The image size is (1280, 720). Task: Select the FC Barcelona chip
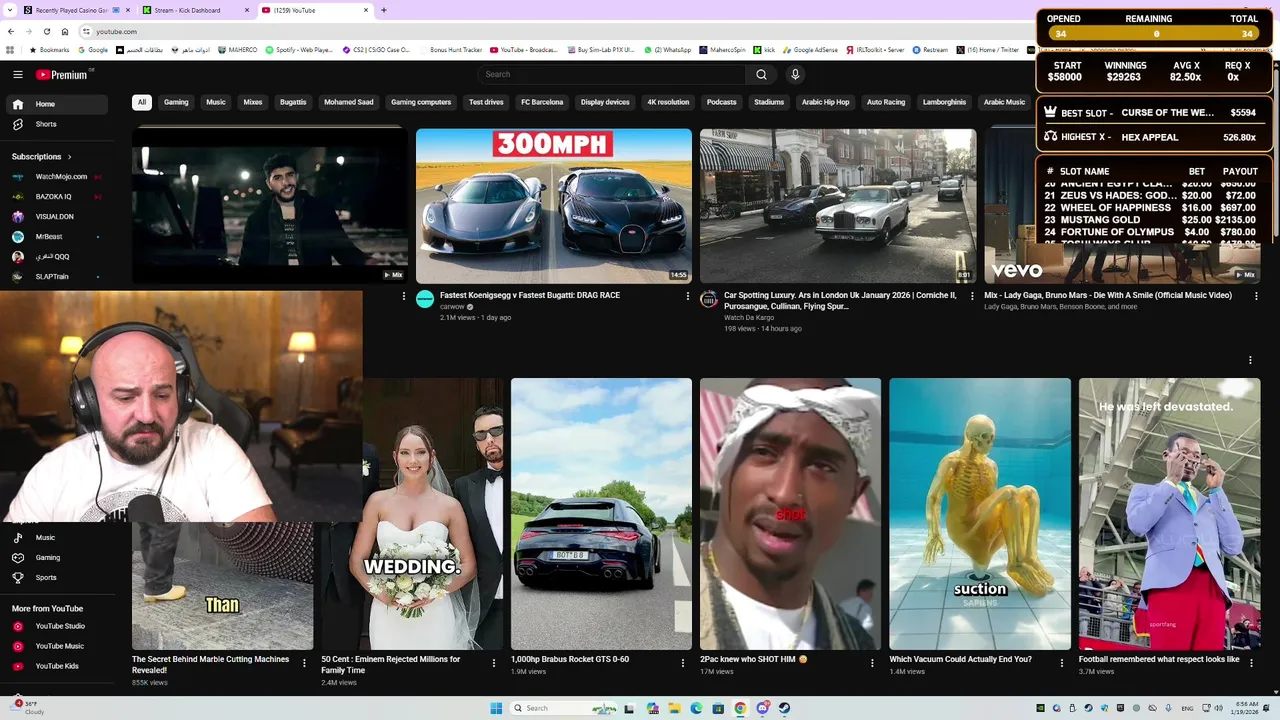[542, 102]
